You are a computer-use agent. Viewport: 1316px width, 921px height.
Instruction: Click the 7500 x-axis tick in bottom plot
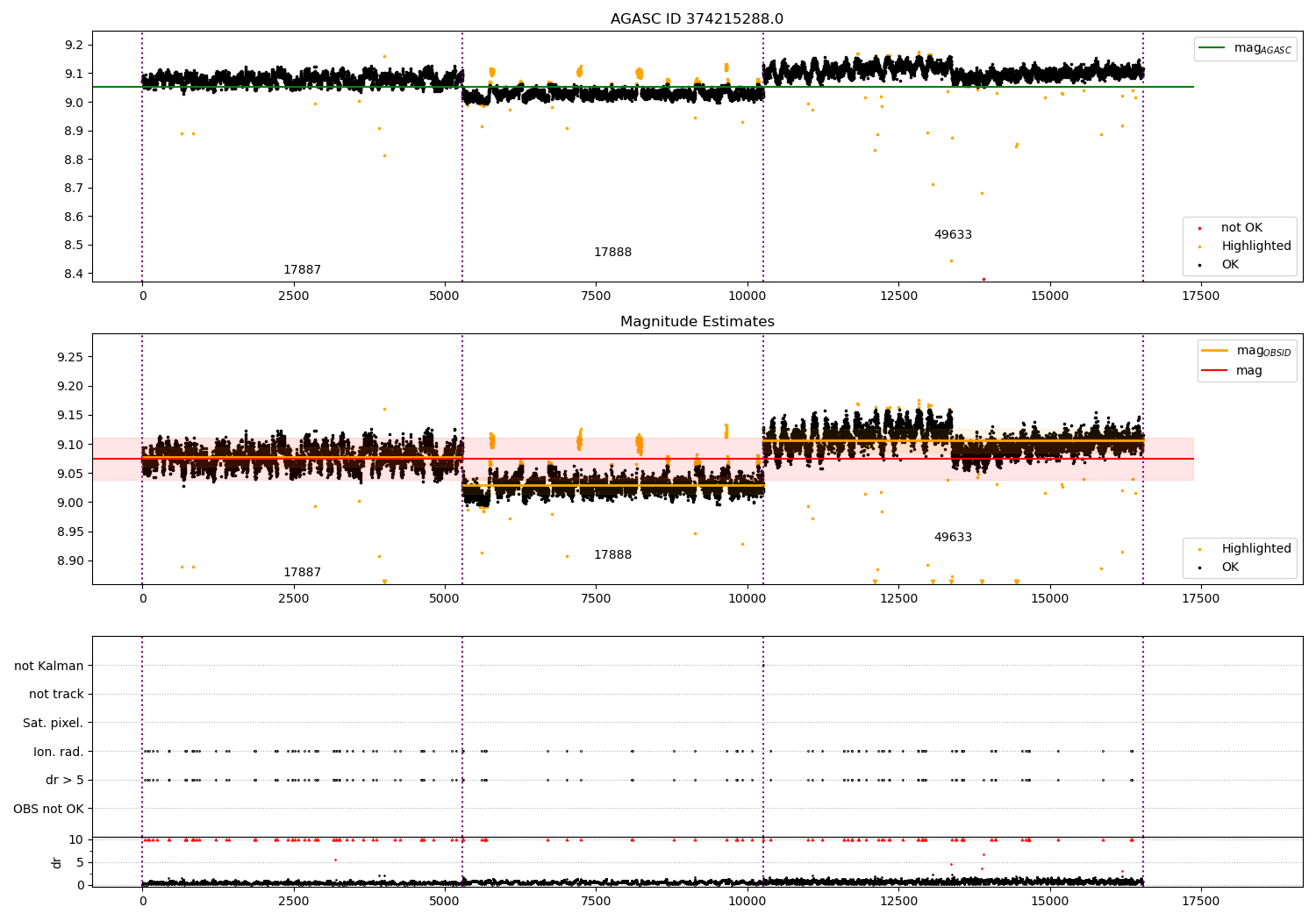(596, 901)
